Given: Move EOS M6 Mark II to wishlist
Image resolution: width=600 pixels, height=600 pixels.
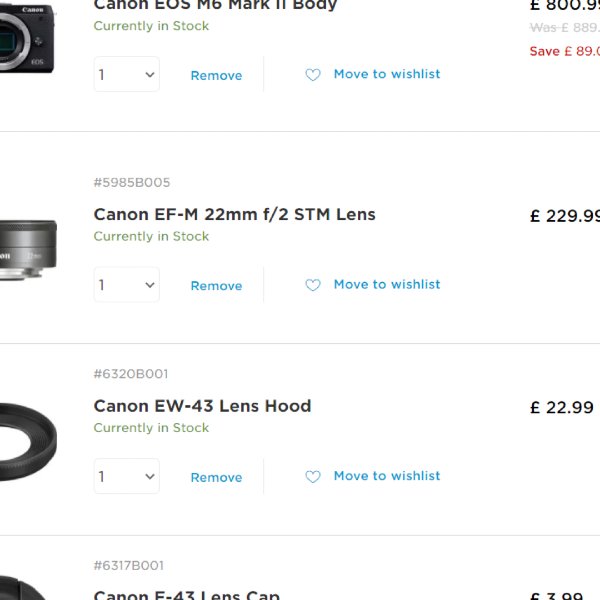Looking at the screenshot, I should [x=386, y=74].
